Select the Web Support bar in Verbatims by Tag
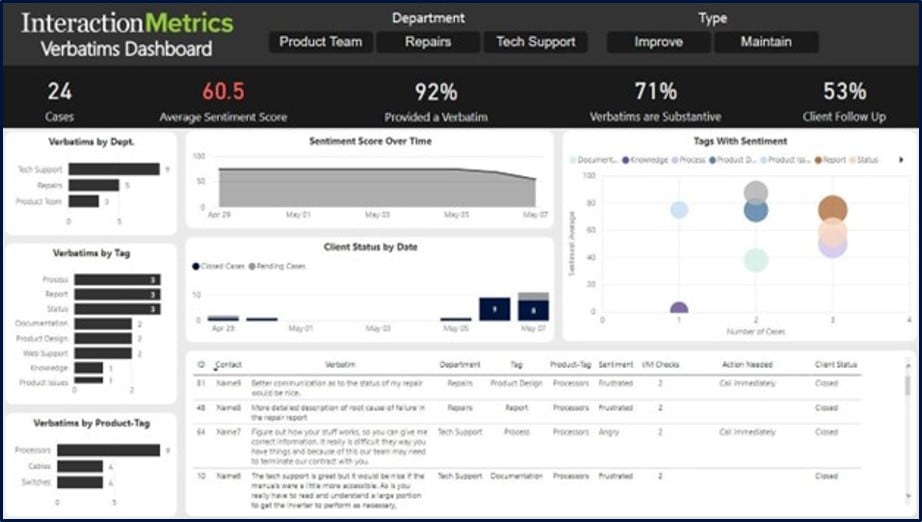The image size is (922, 522). 103,353
